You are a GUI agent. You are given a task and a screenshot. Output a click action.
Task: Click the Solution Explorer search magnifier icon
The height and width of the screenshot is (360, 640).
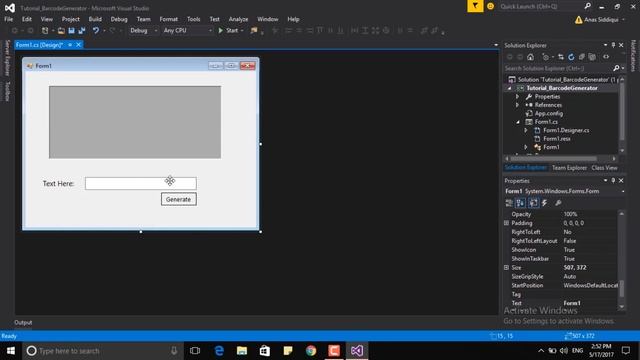pos(616,68)
